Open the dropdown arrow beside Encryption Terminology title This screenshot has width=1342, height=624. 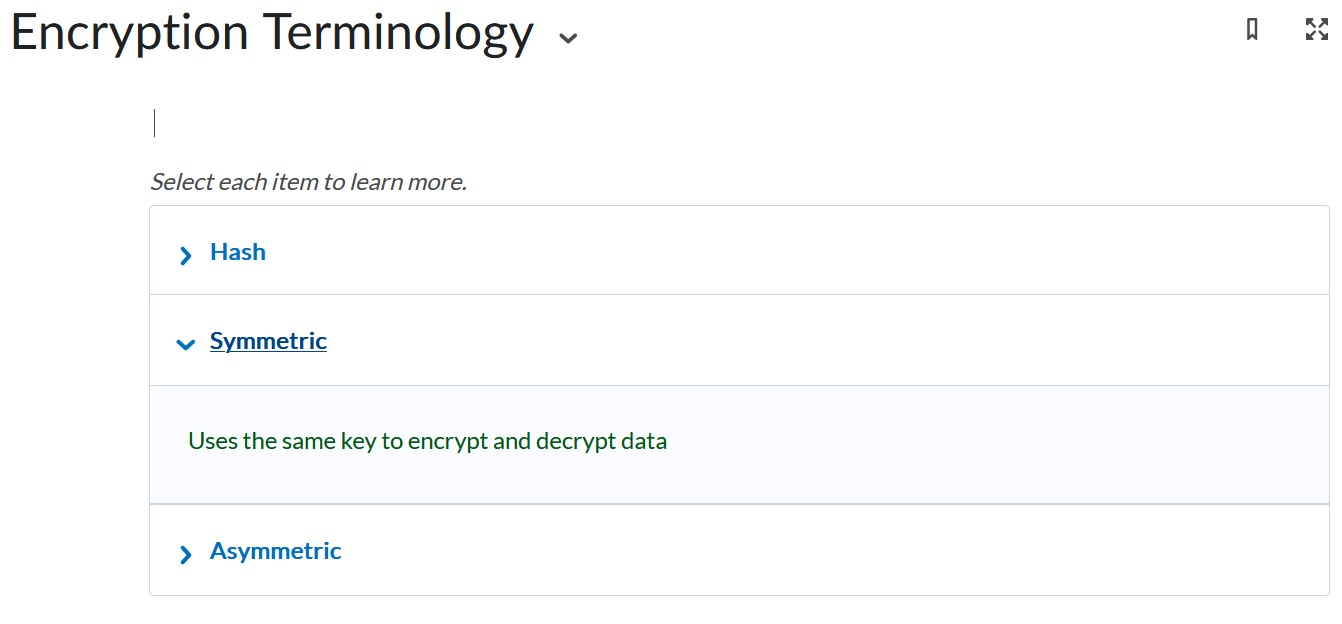[x=568, y=38]
